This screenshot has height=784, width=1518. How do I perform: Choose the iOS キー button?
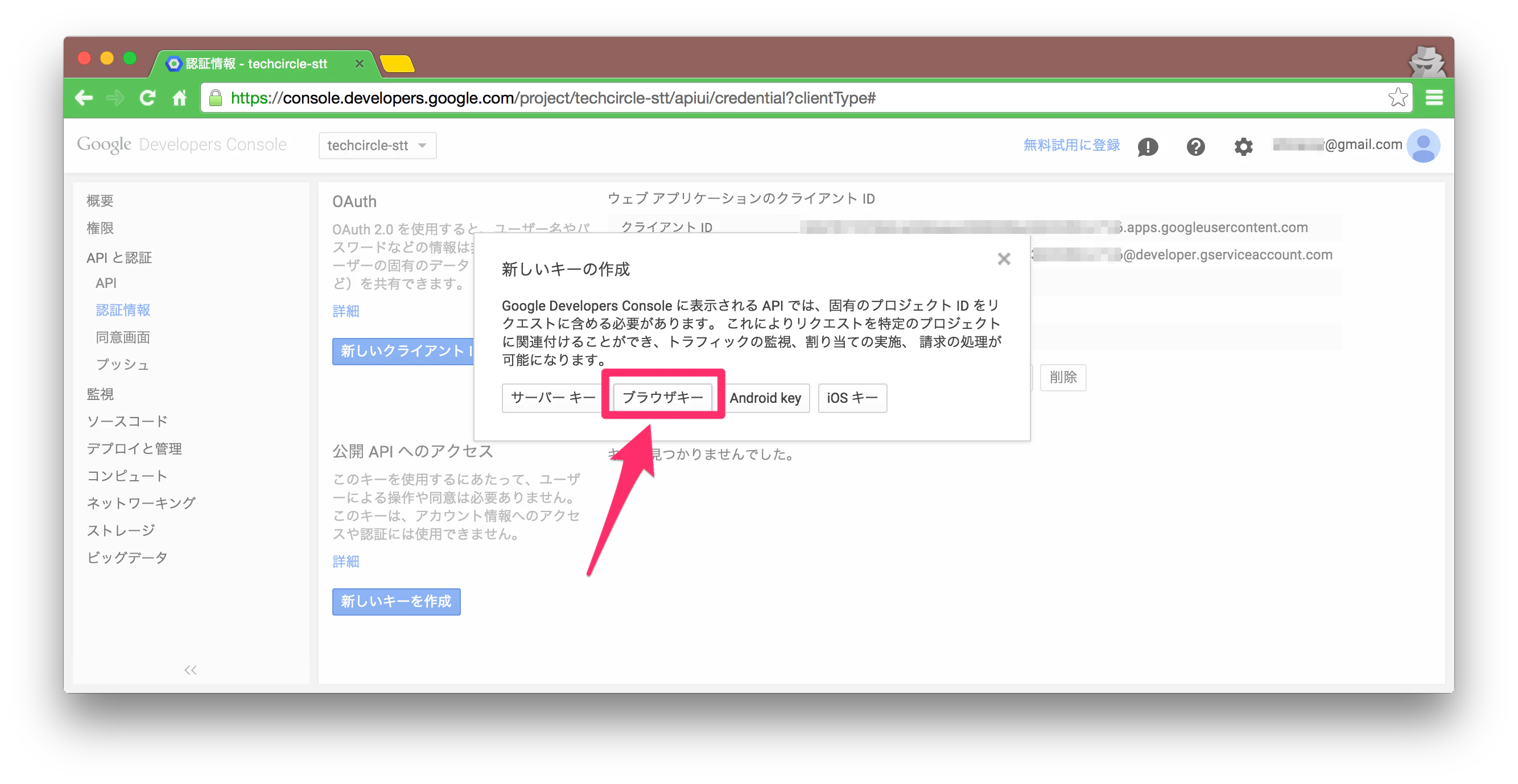852,398
